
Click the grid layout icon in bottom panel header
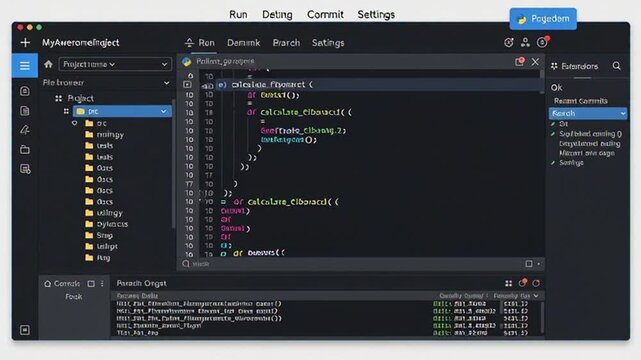click(509, 283)
